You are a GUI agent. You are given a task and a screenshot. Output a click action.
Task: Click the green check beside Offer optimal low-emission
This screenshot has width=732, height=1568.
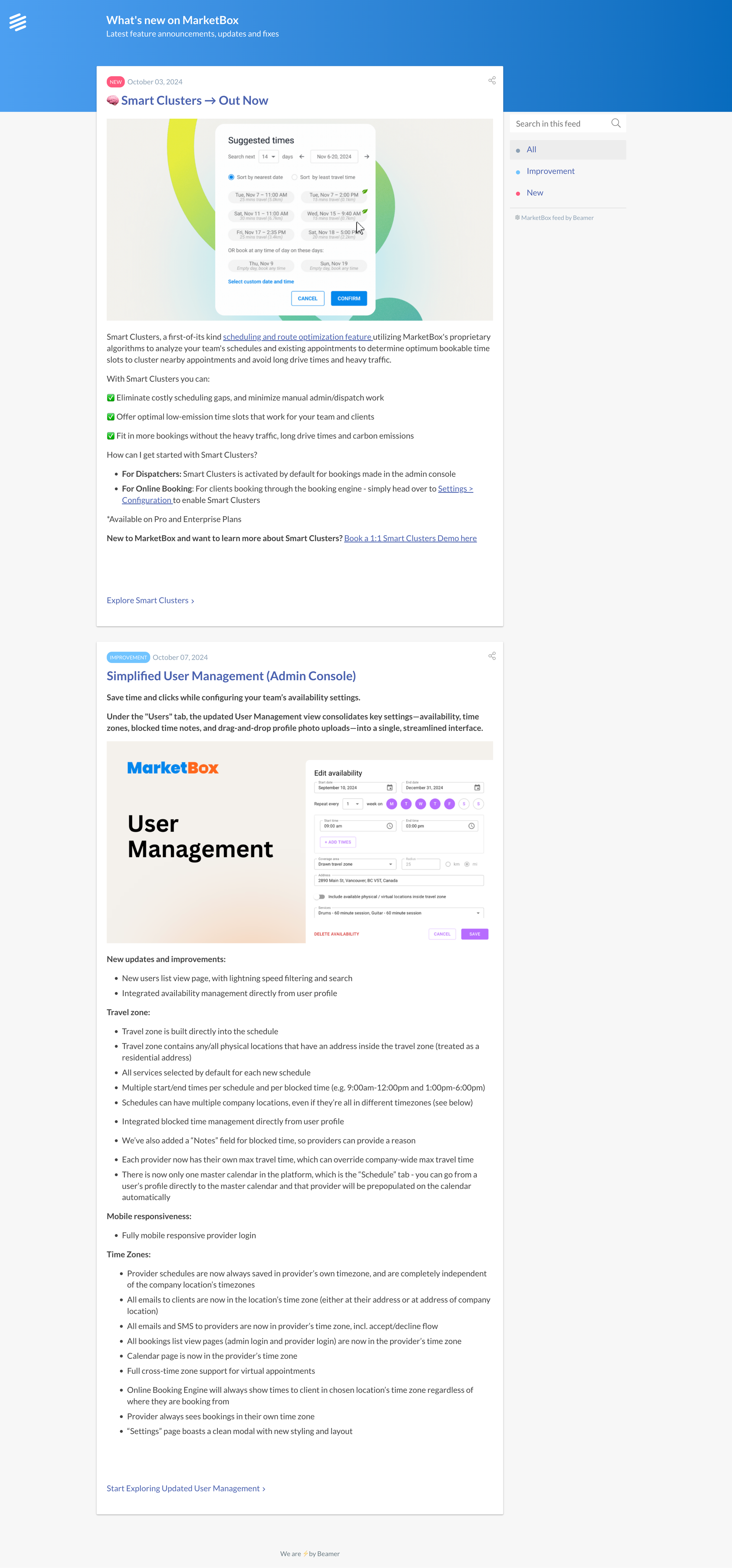pyautogui.click(x=111, y=417)
